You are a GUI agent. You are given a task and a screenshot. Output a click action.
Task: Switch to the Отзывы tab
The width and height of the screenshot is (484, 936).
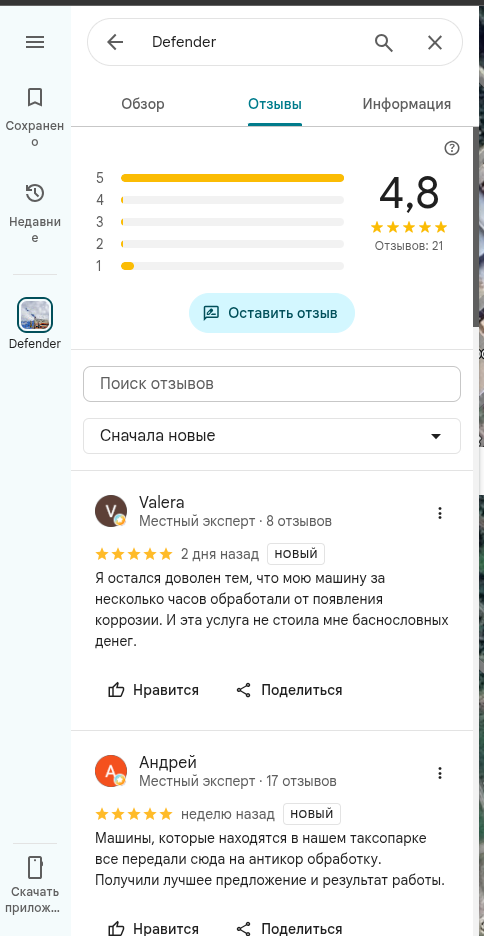click(x=275, y=104)
